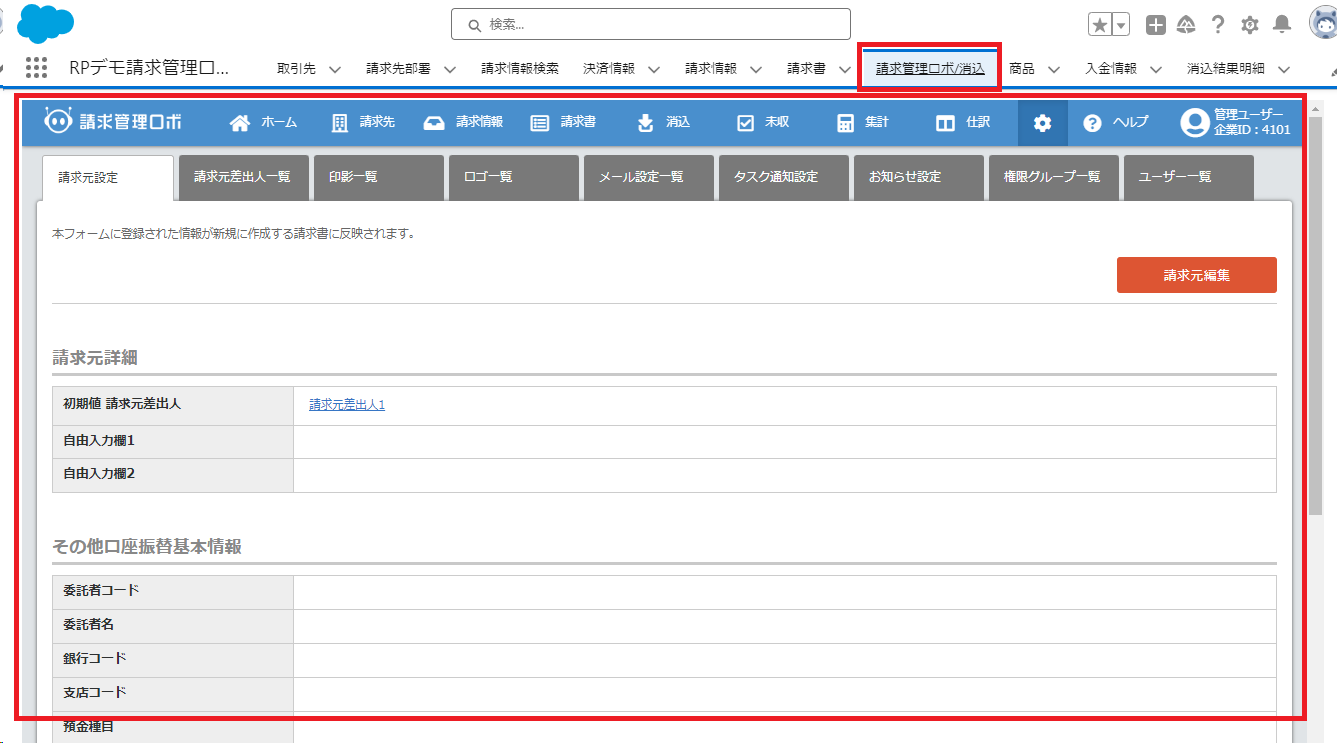
Task: Click the ホーム house icon
Action: point(240,123)
